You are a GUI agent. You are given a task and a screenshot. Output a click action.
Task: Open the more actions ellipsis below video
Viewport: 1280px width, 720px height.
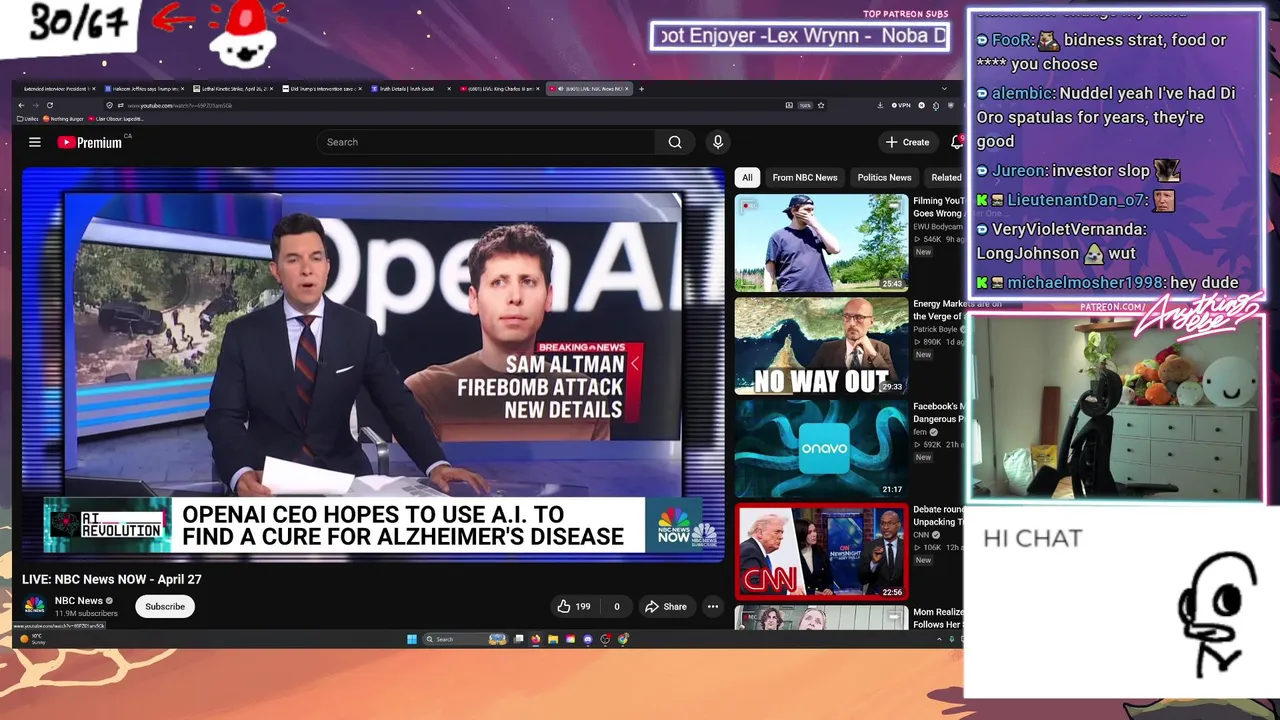pos(713,606)
